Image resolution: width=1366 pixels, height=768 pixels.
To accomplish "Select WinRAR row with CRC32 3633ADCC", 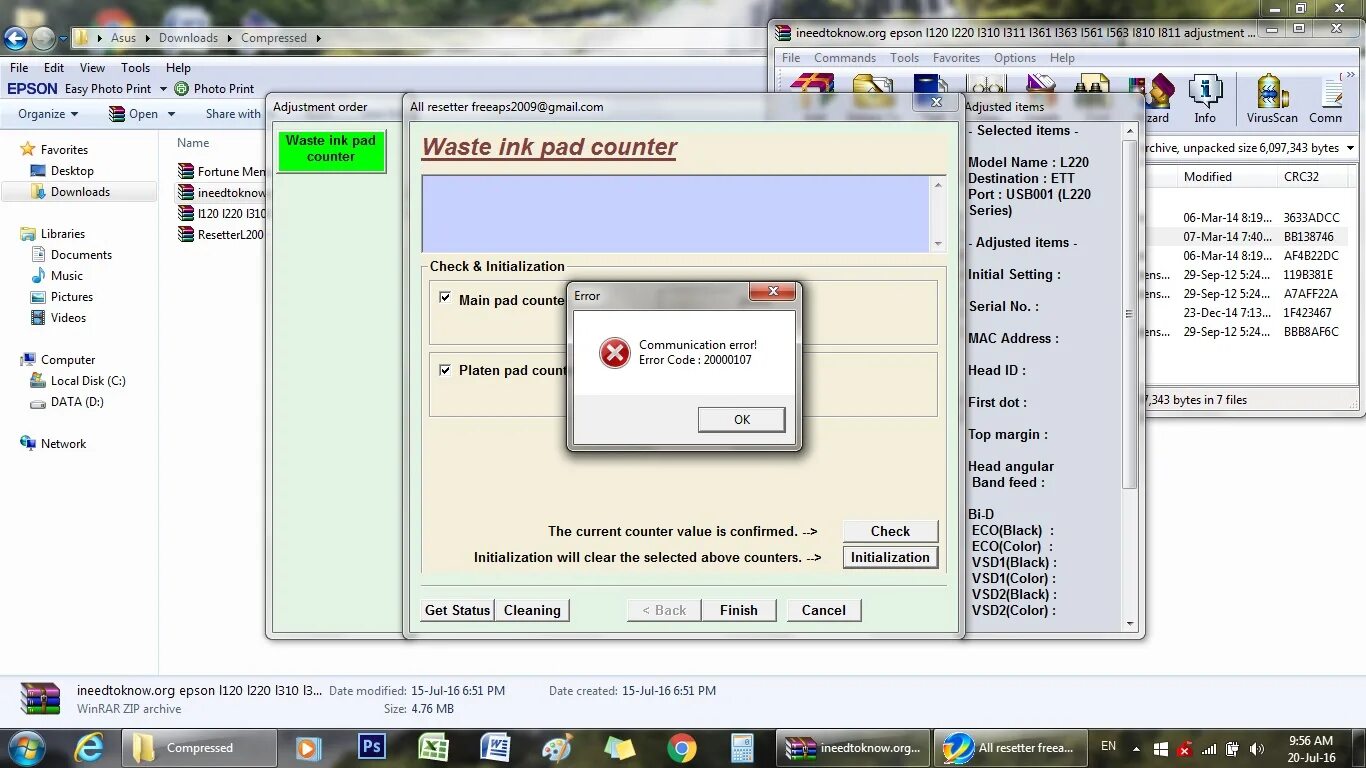I will click(1246, 218).
